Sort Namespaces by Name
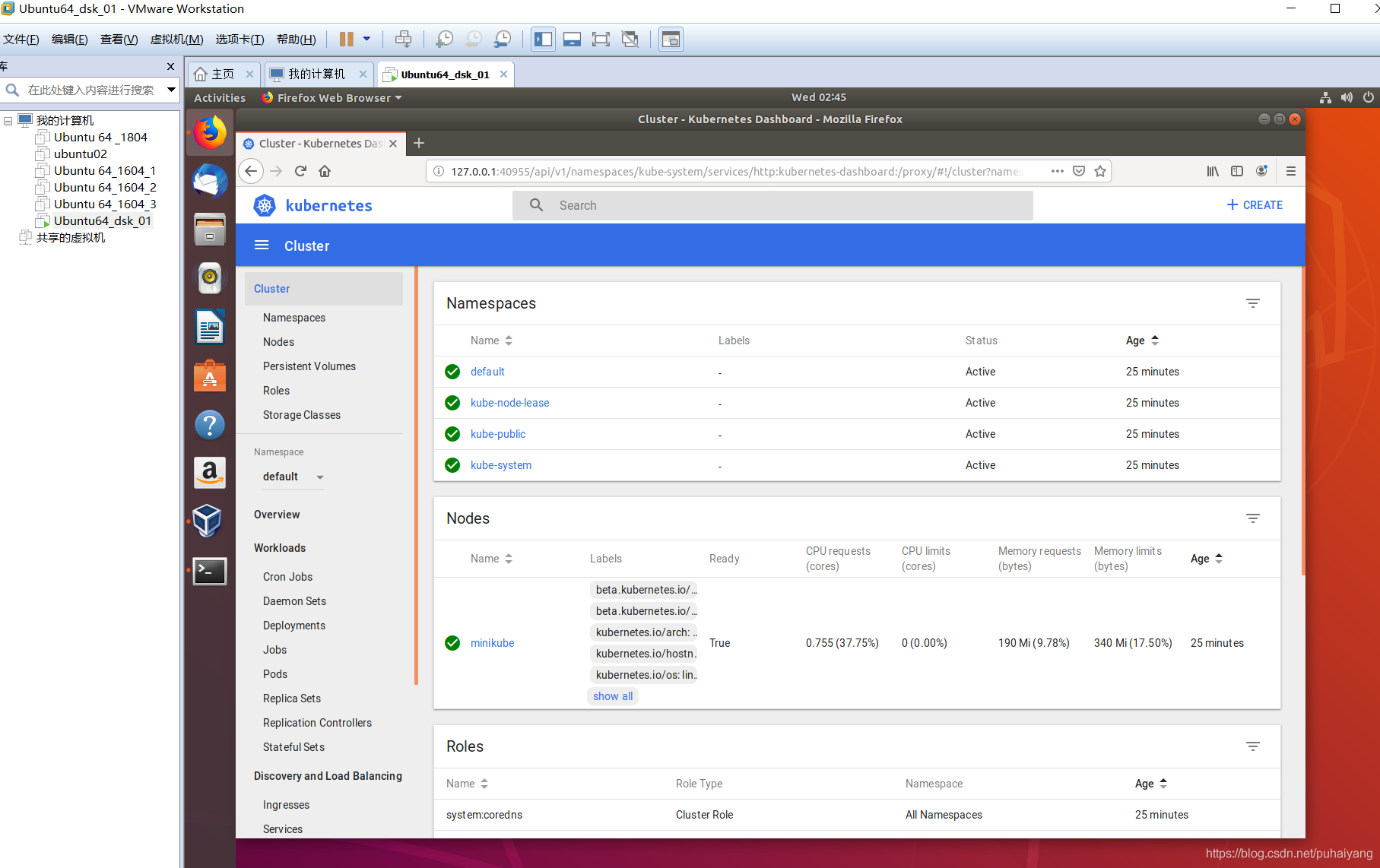This screenshot has height=868, width=1380. tap(491, 341)
